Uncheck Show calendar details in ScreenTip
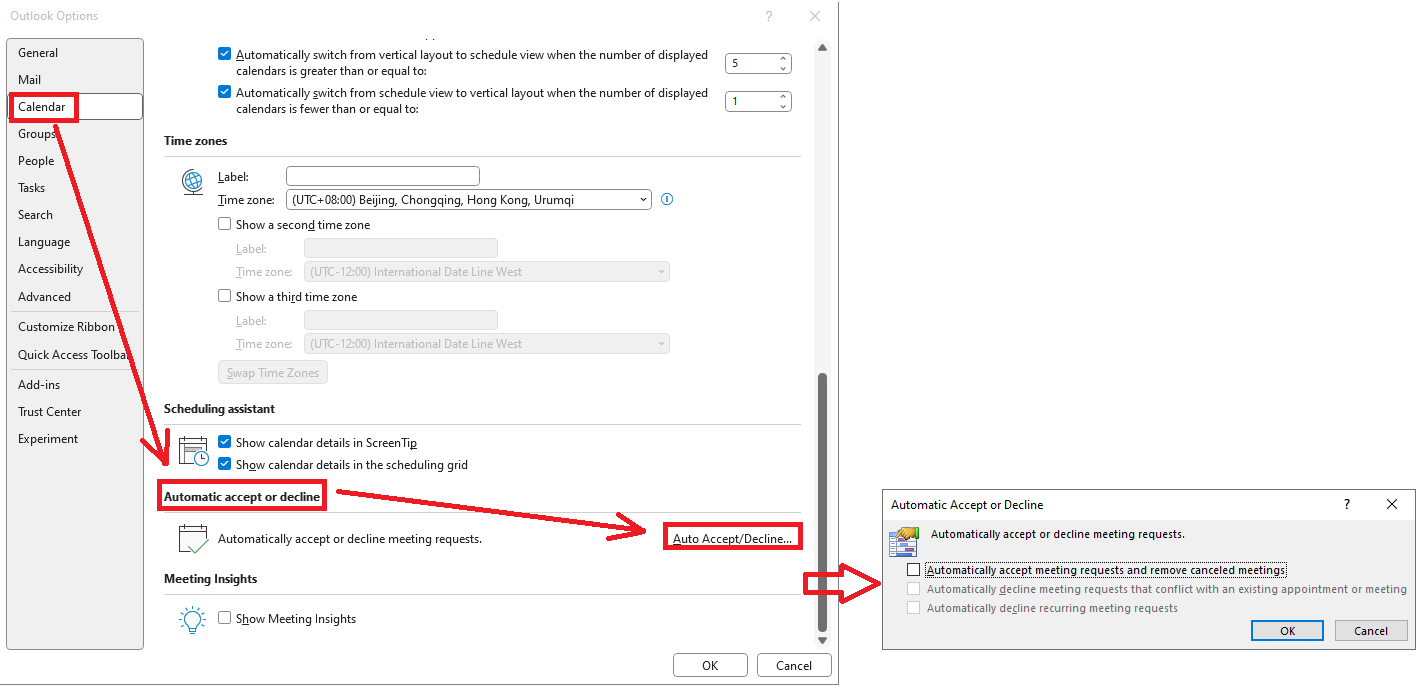1423x686 pixels. (x=225, y=442)
